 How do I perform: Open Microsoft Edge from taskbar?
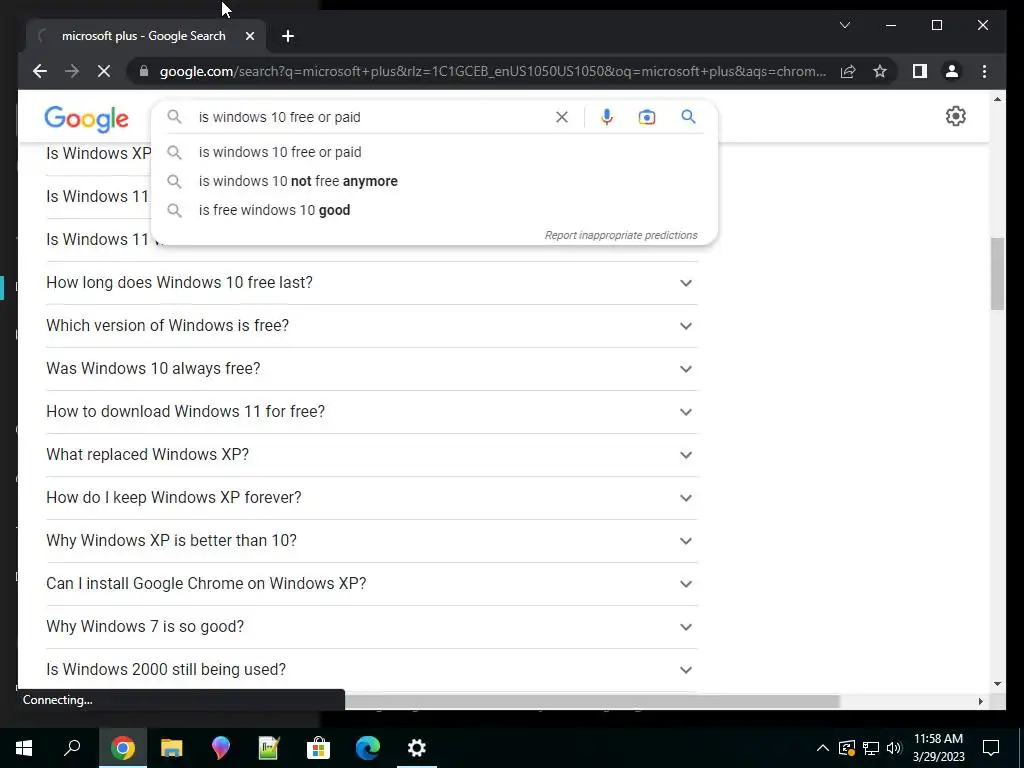[368, 748]
